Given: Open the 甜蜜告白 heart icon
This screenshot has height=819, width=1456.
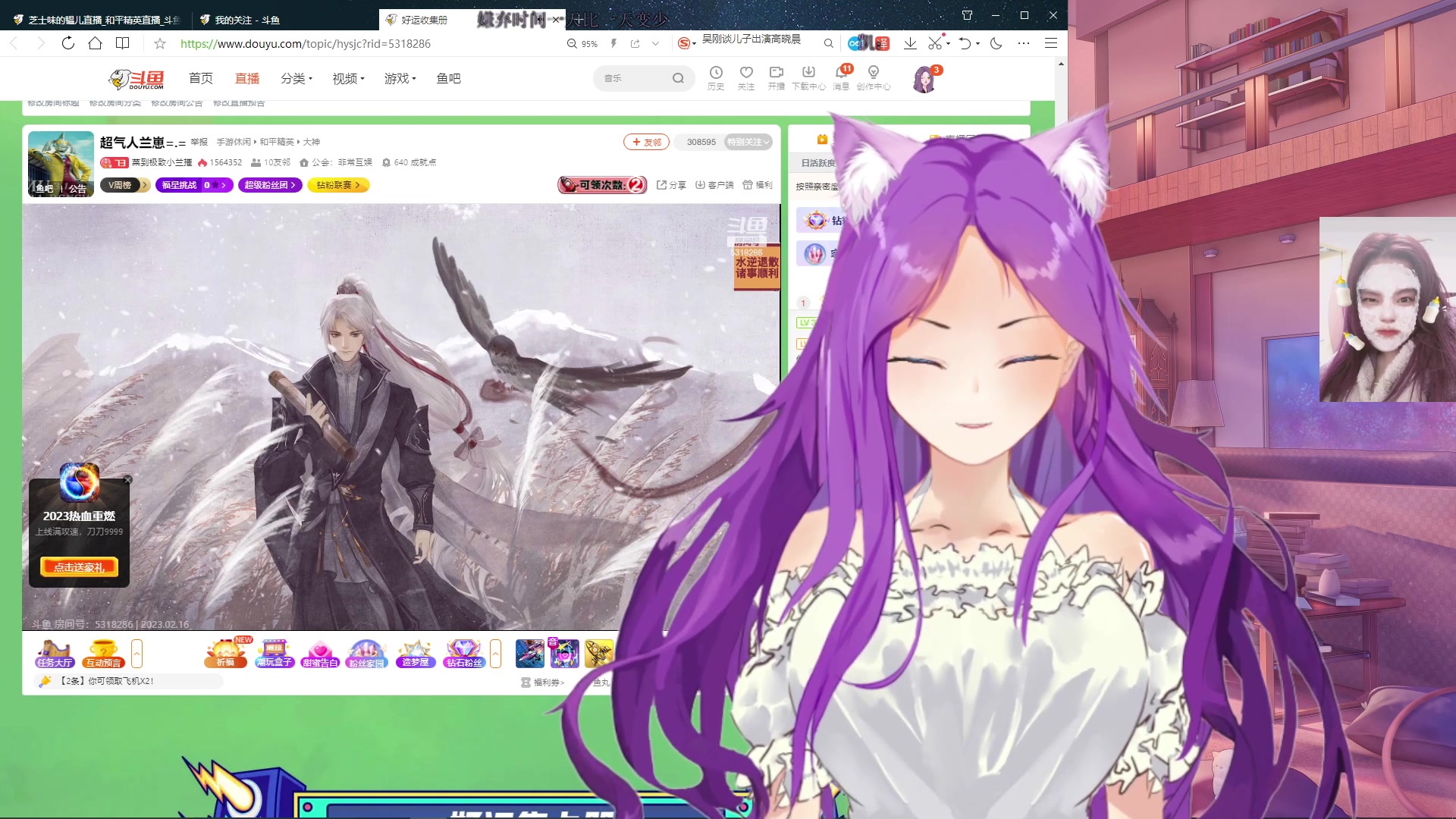Looking at the screenshot, I should (x=320, y=654).
